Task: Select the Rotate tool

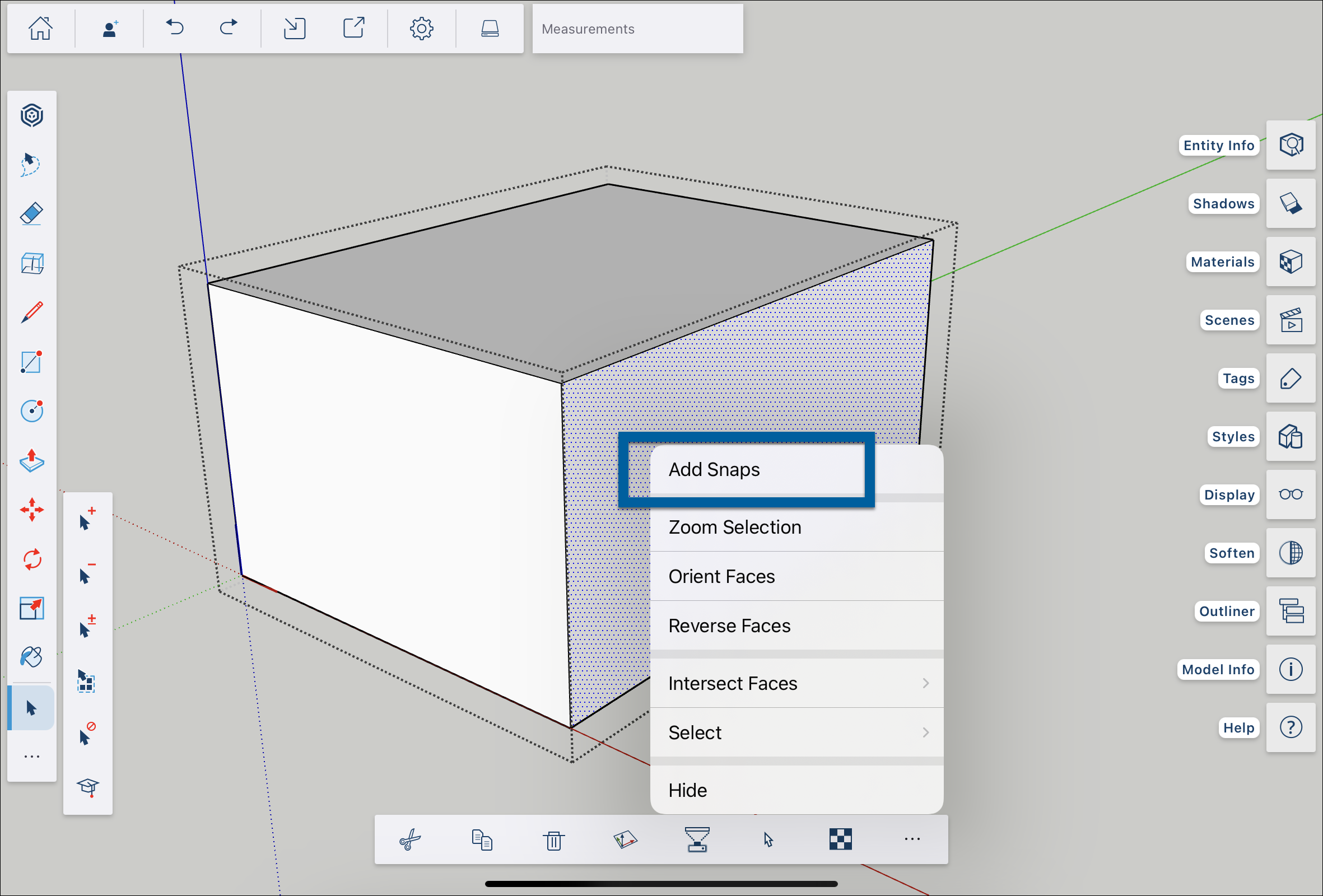Action: [32, 559]
